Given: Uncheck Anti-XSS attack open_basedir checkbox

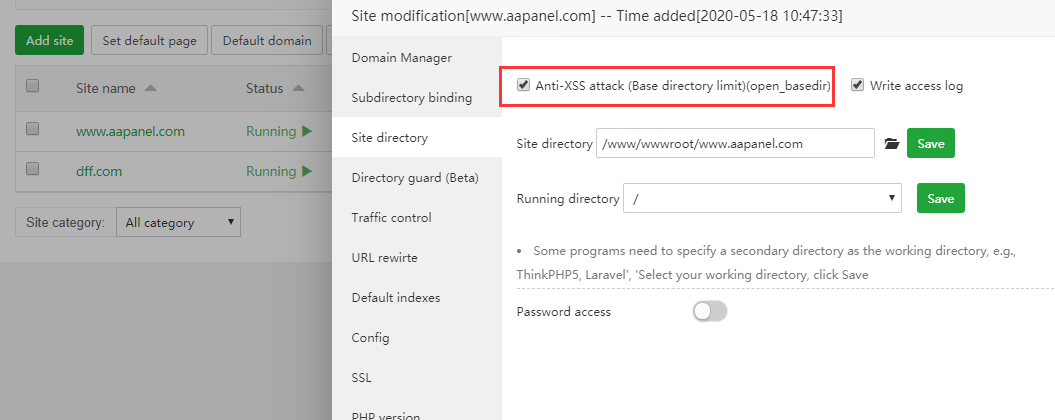Looking at the screenshot, I should tap(523, 85).
